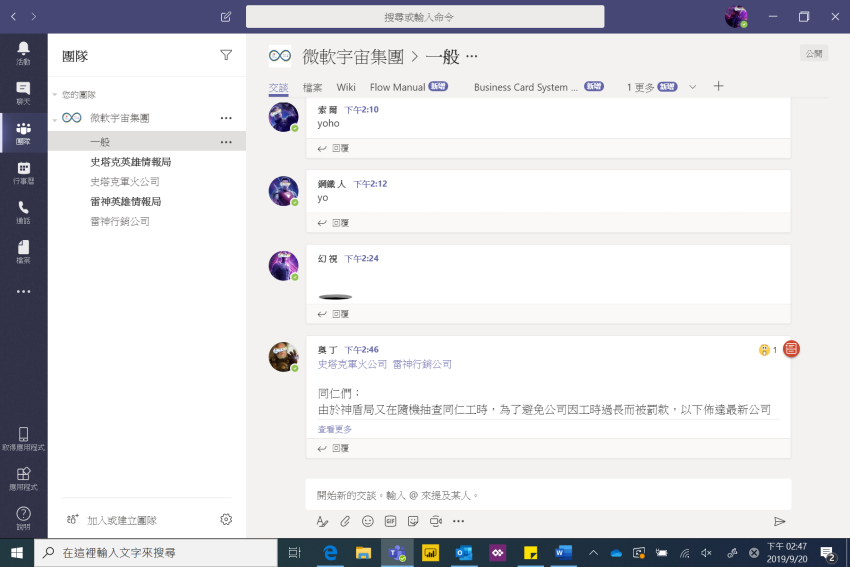Click the search or command box

pos(425,17)
